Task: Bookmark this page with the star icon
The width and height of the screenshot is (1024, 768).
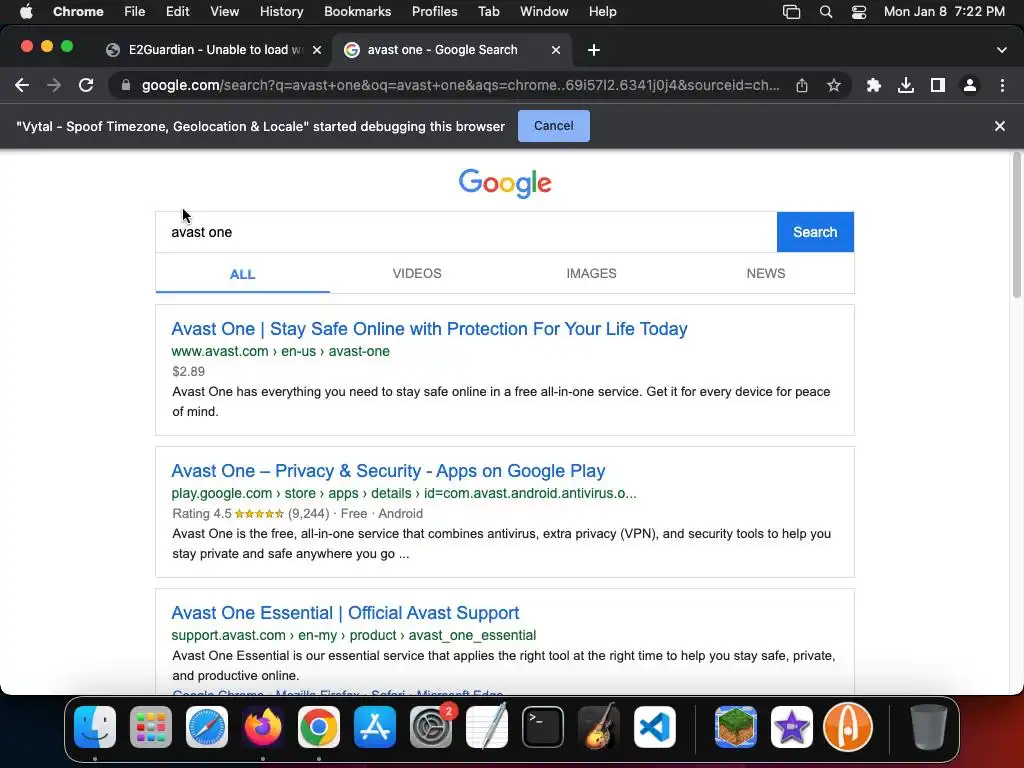Action: point(834,85)
